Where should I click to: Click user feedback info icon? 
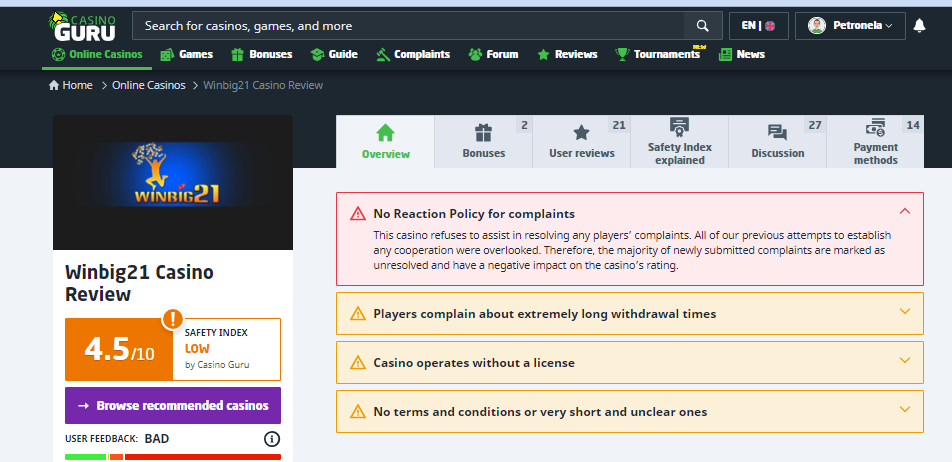pyautogui.click(x=271, y=439)
